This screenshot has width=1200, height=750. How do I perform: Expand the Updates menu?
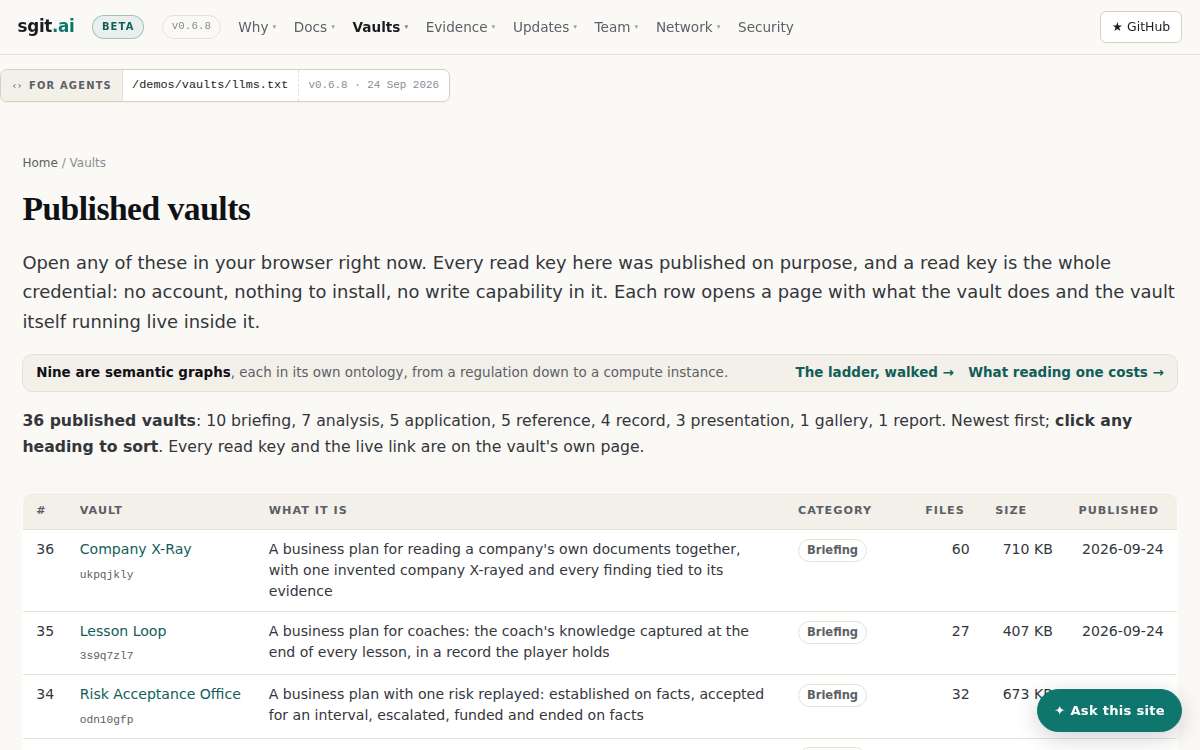pyautogui.click(x=544, y=27)
